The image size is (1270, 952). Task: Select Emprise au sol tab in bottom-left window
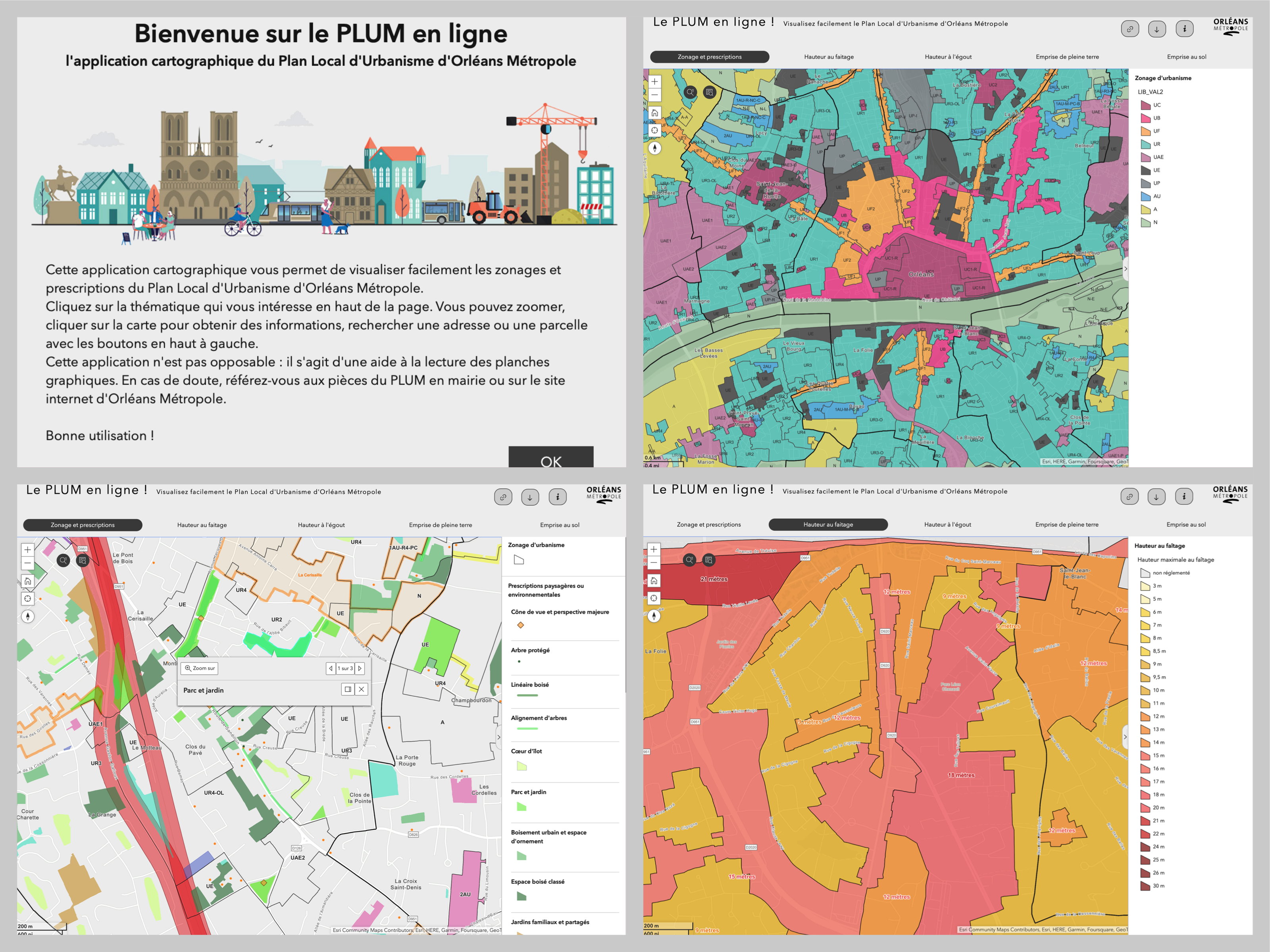click(x=559, y=525)
